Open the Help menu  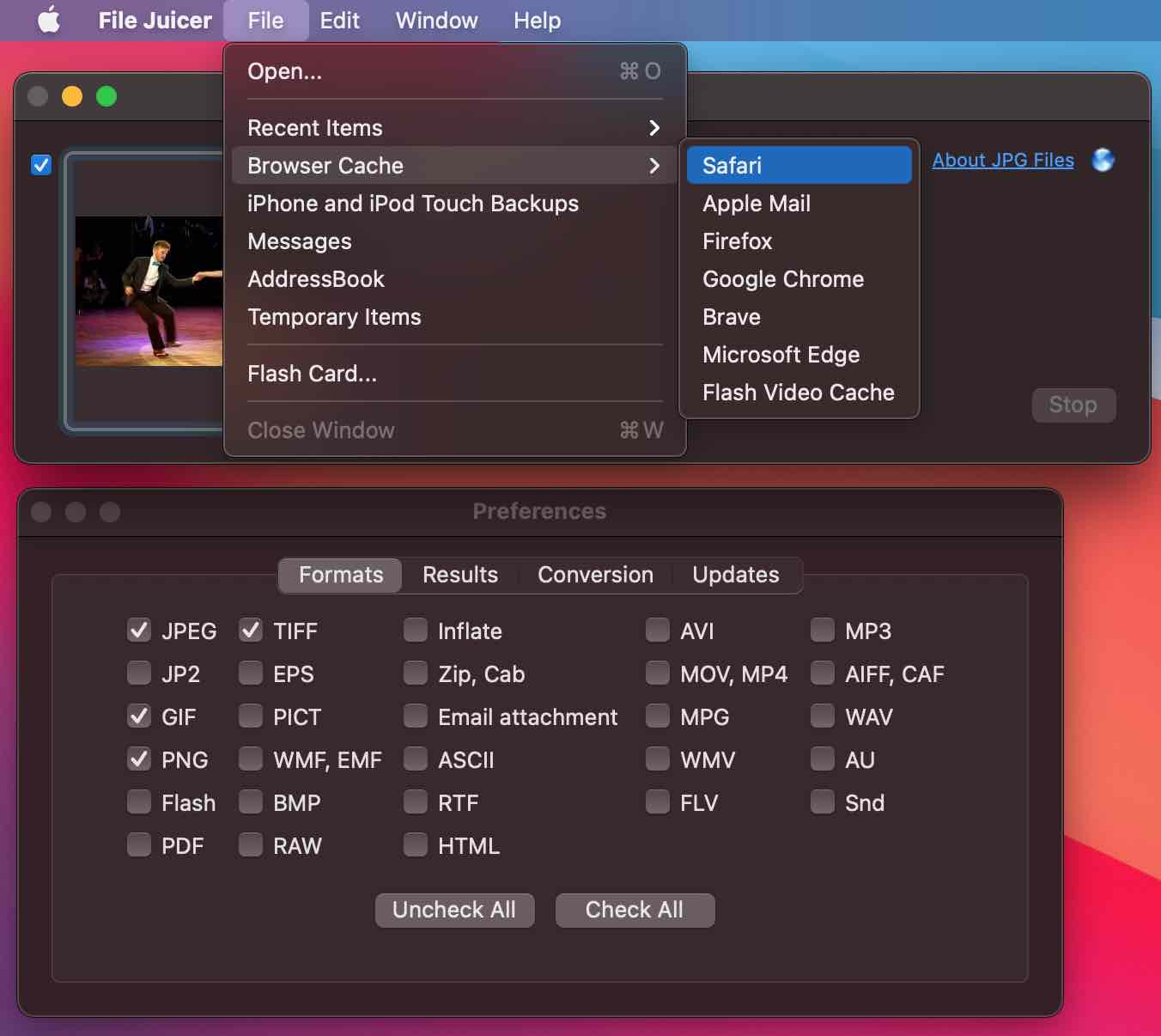pos(537,20)
